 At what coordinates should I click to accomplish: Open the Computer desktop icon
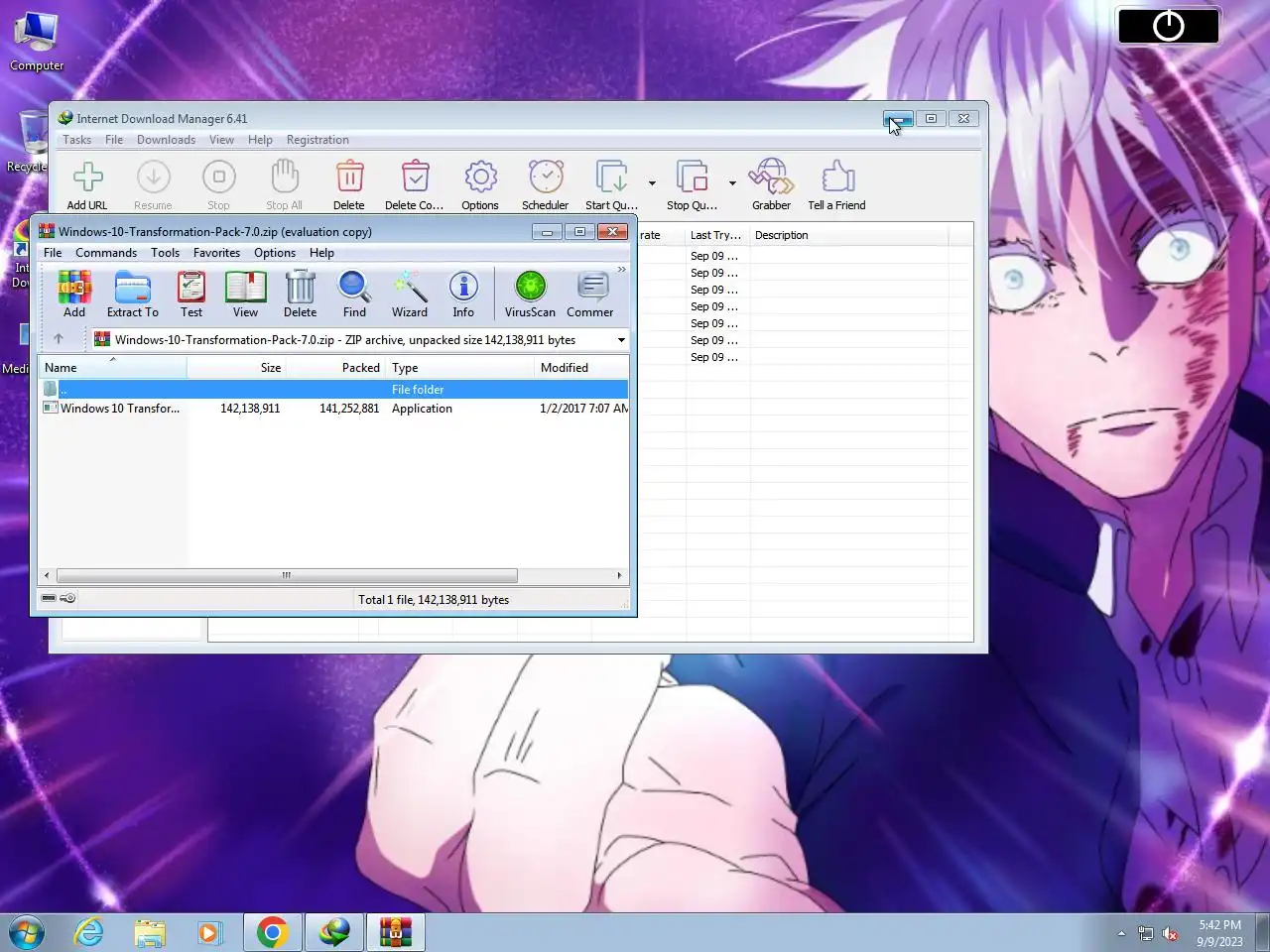(37, 42)
